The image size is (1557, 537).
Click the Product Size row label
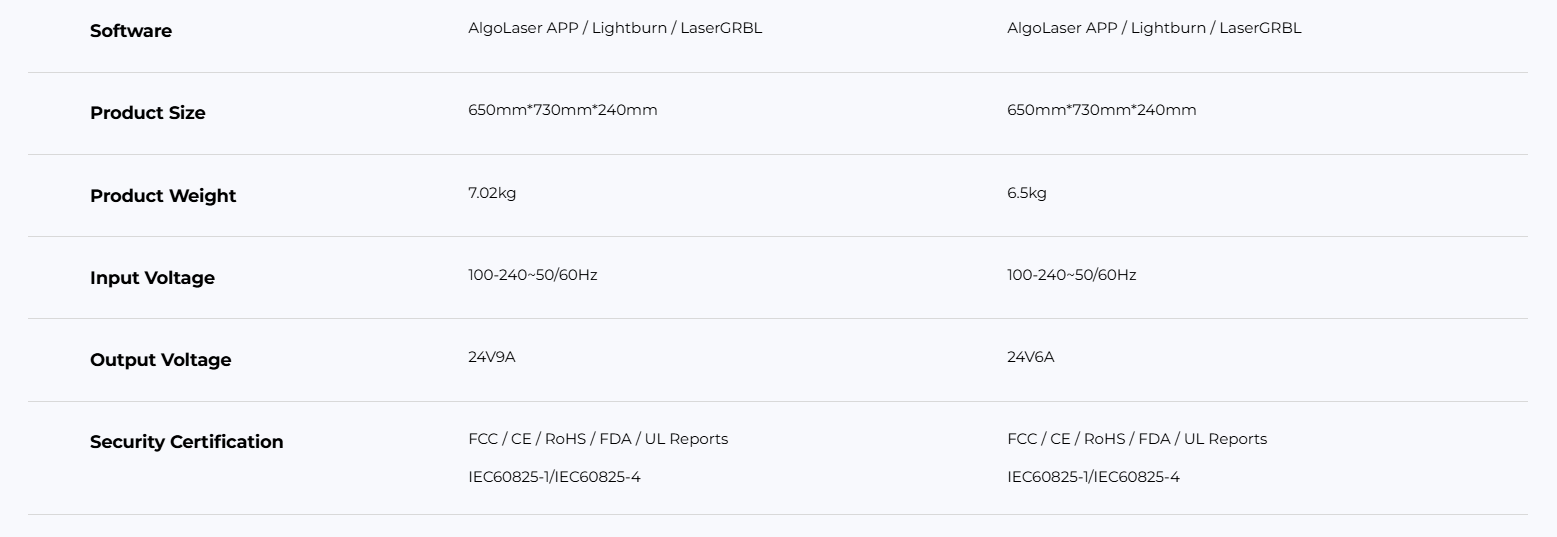147,113
